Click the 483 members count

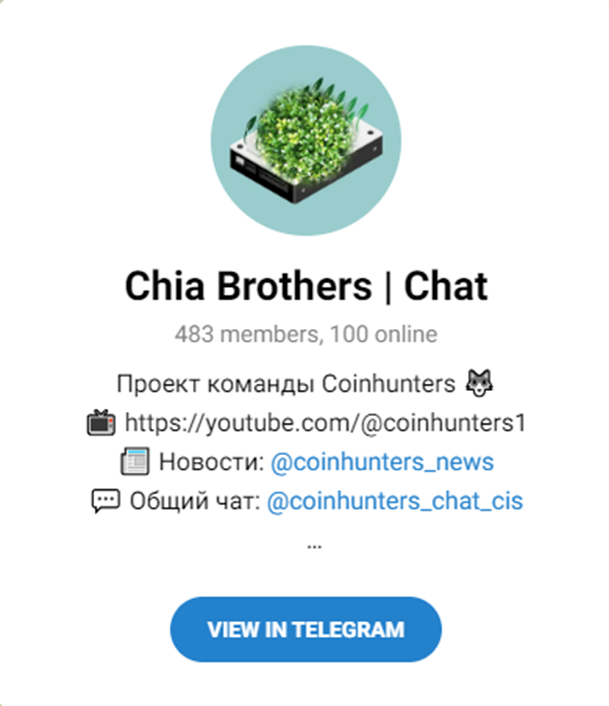coord(247,335)
